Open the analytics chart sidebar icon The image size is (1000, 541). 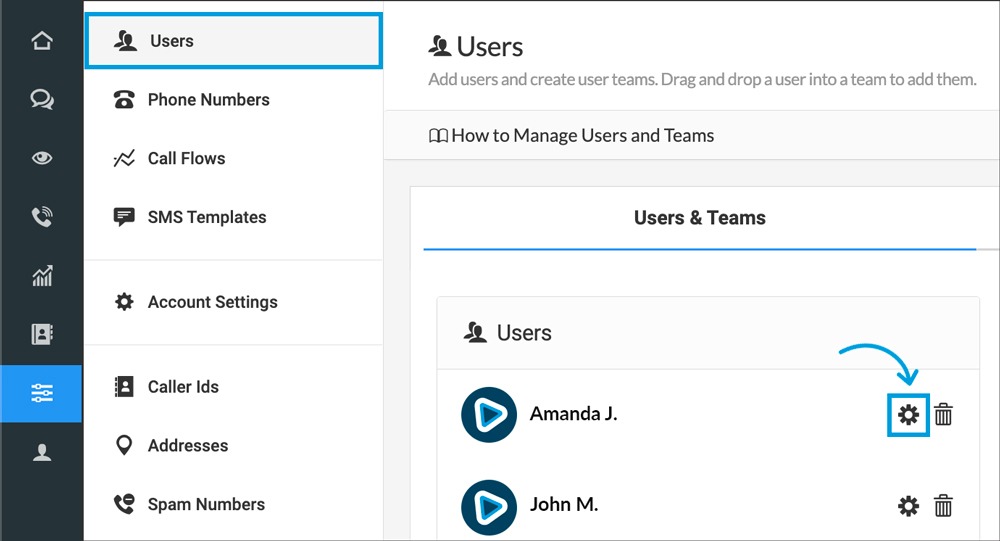tap(41, 276)
